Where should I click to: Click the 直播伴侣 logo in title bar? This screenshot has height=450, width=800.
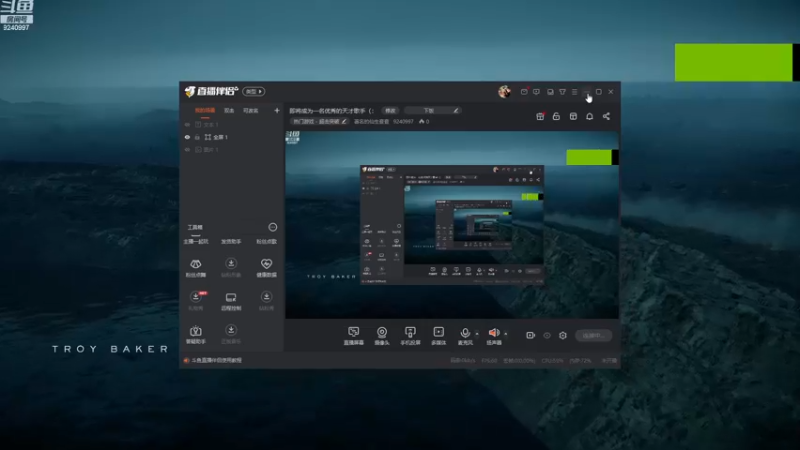(x=211, y=91)
